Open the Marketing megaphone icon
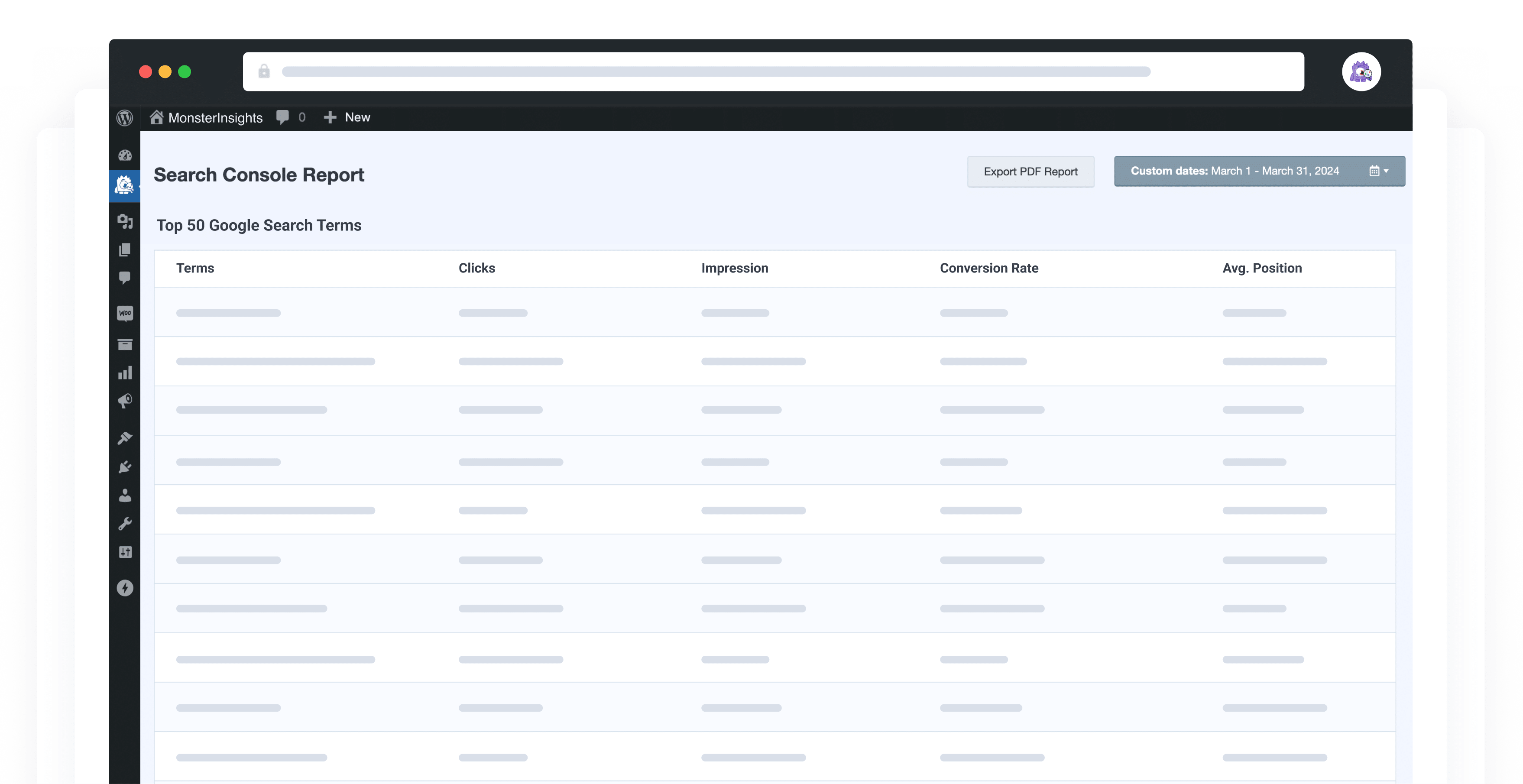Viewport: 1523px width, 784px height. tap(125, 402)
